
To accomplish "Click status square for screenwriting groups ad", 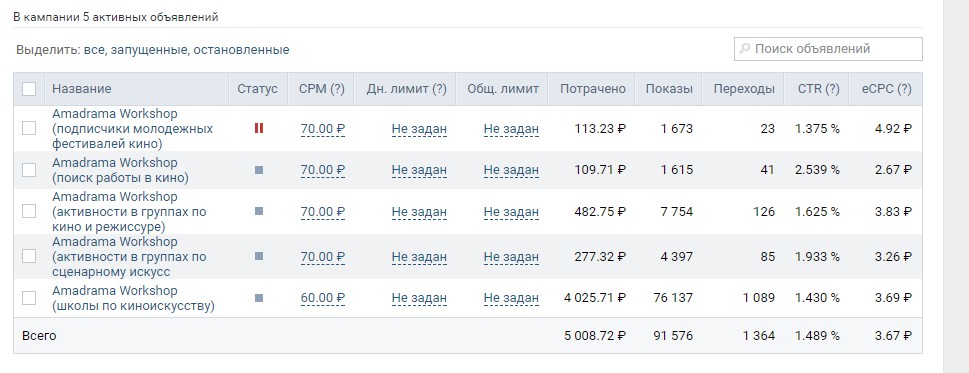I will (x=259, y=256).
